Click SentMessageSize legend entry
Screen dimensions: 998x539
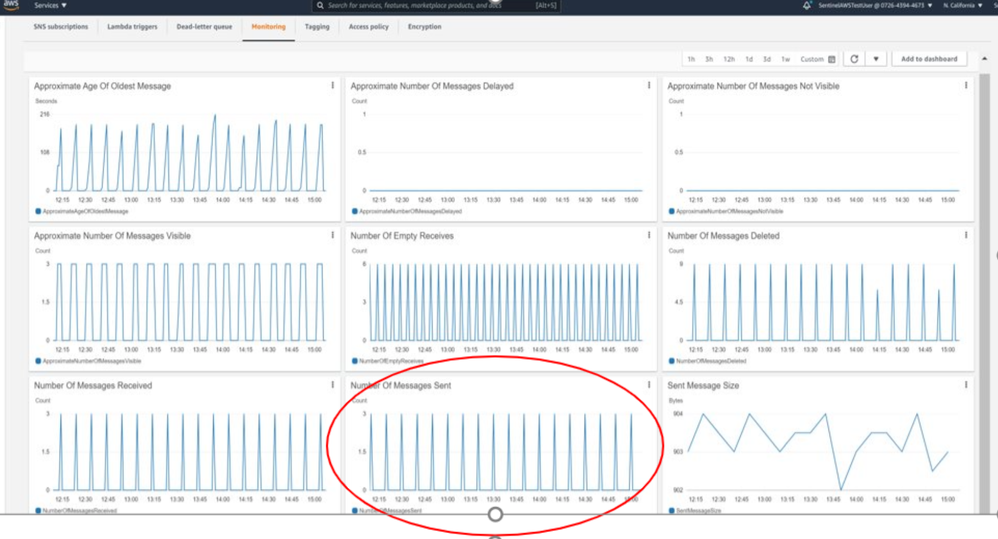tap(694, 510)
